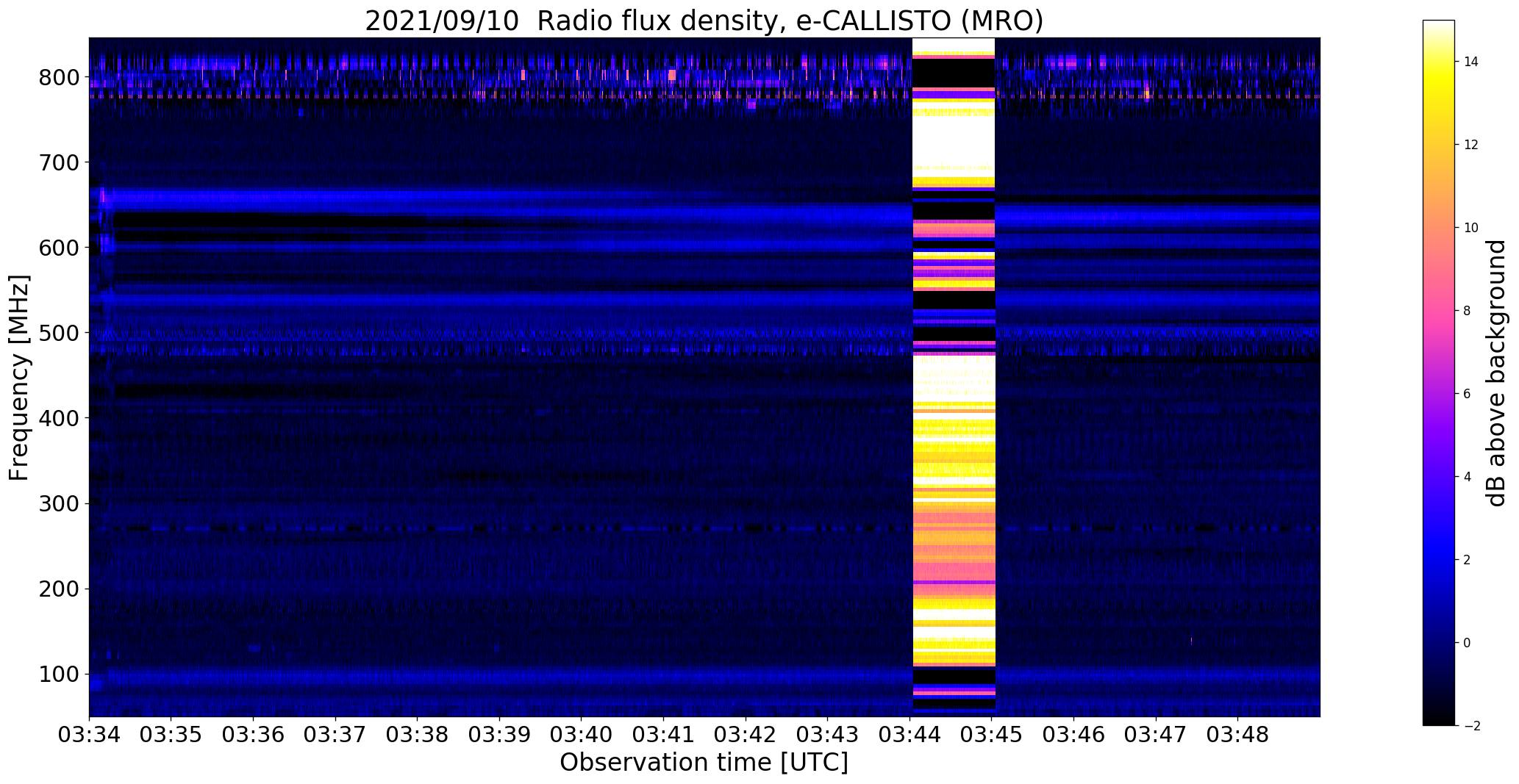Viewport: 1519px width, 784px height.
Task: Click the 600 frequency tick label
Action: click(x=59, y=248)
